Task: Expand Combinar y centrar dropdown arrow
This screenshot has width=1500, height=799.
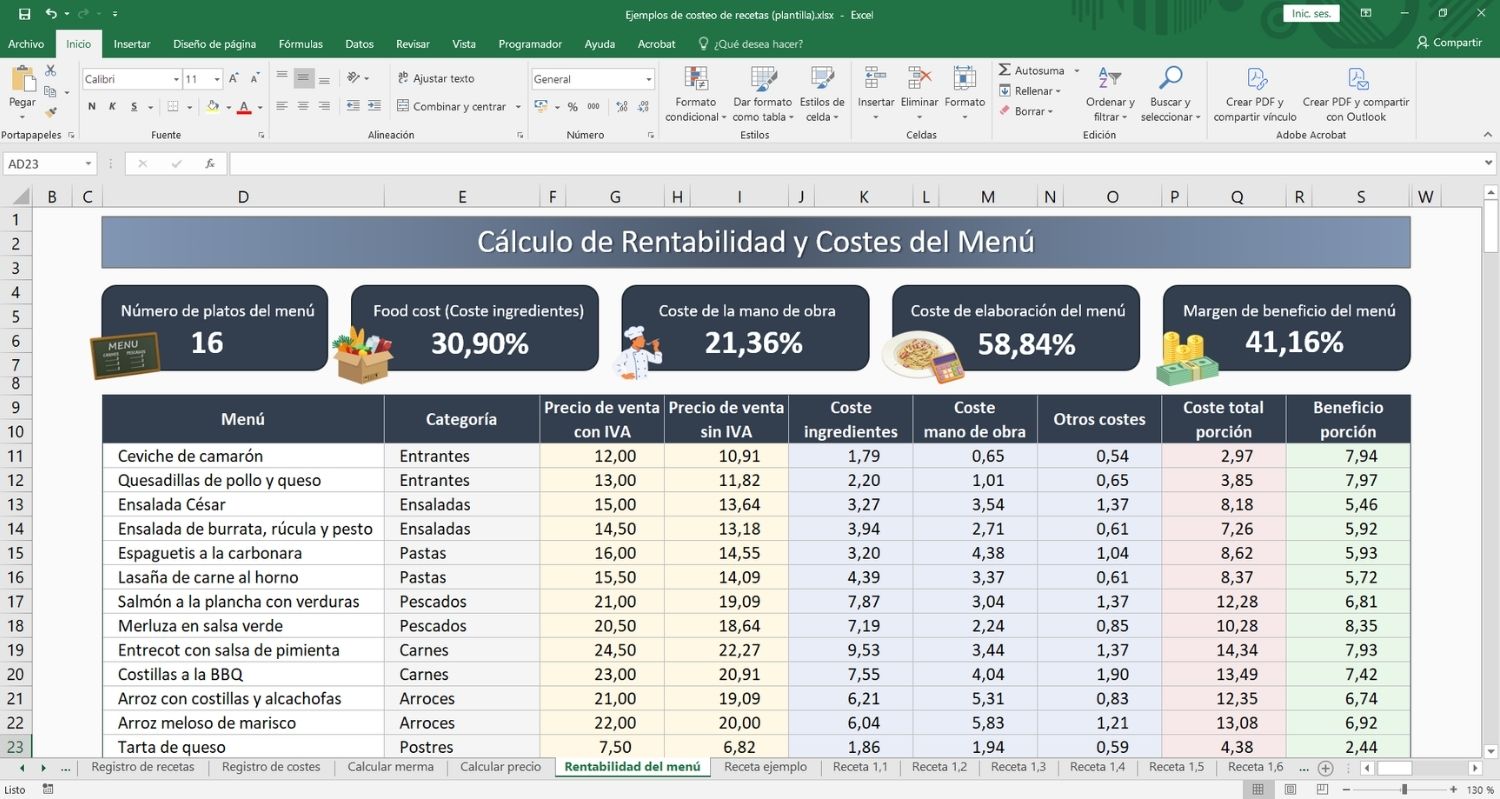Action: click(x=518, y=107)
